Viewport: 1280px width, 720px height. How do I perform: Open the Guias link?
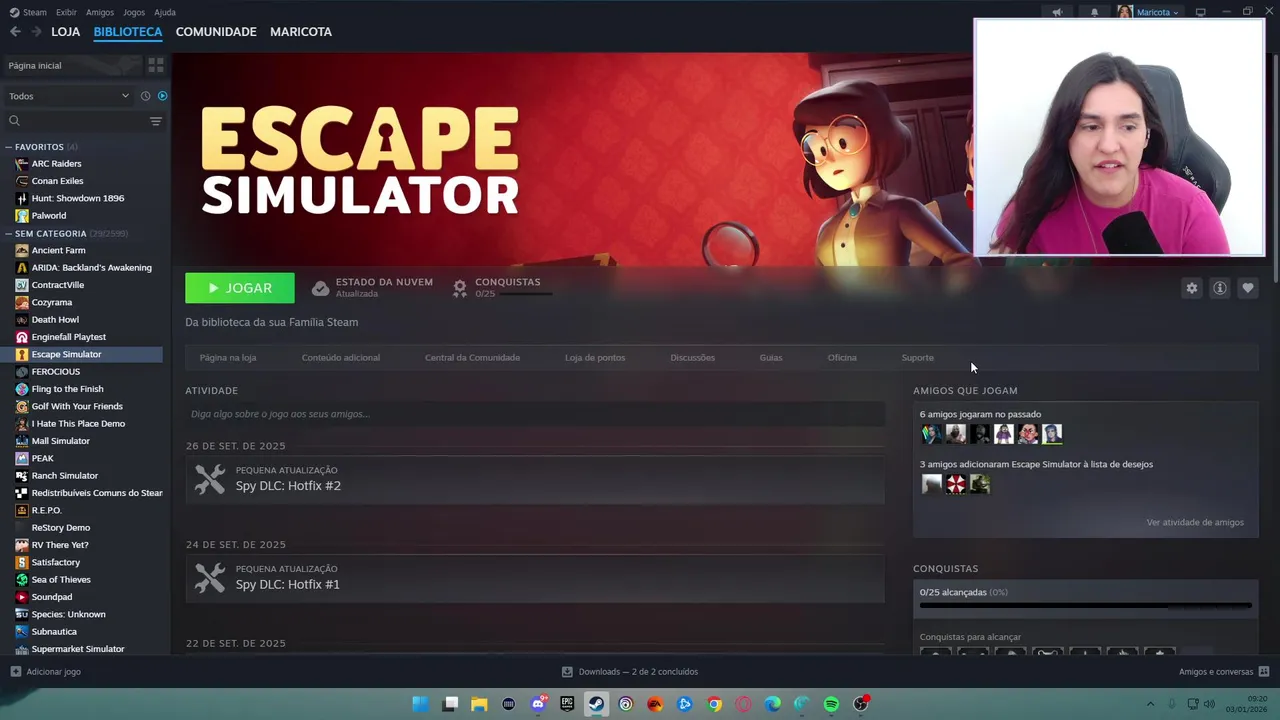coord(771,357)
